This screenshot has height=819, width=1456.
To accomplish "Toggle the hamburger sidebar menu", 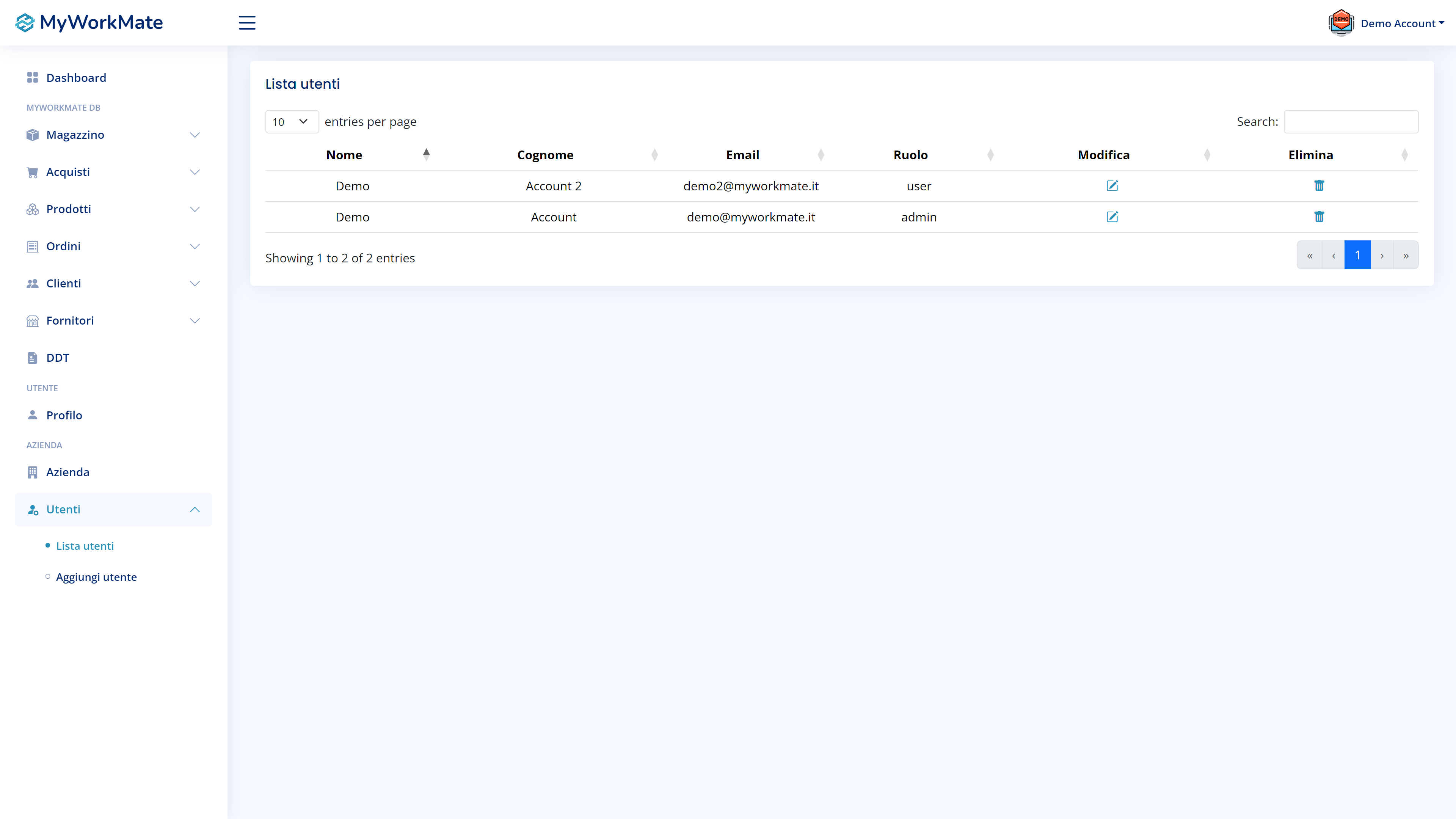I will click(x=247, y=23).
